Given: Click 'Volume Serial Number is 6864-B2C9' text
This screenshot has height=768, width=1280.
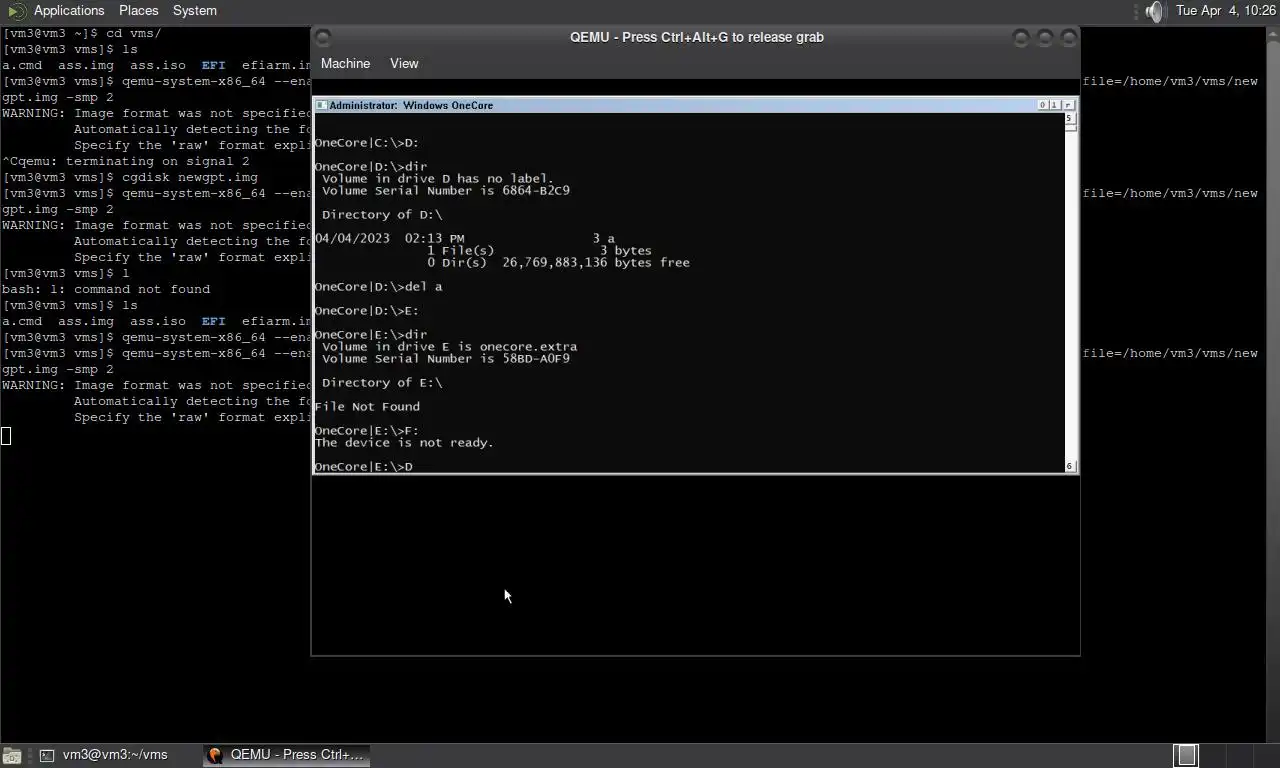Looking at the screenshot, I should 446,190.
